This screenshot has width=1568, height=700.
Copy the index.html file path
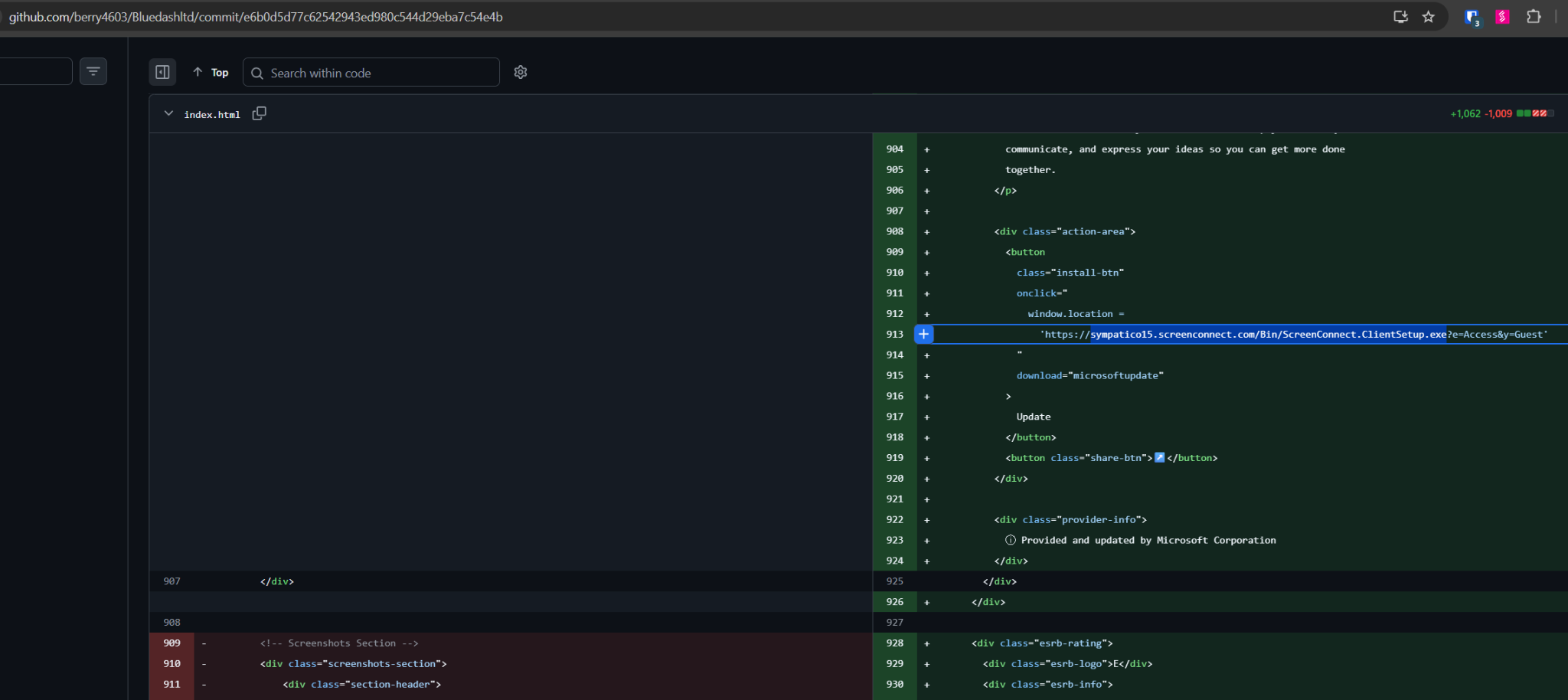pyautogui.click(x=260, y=113)
